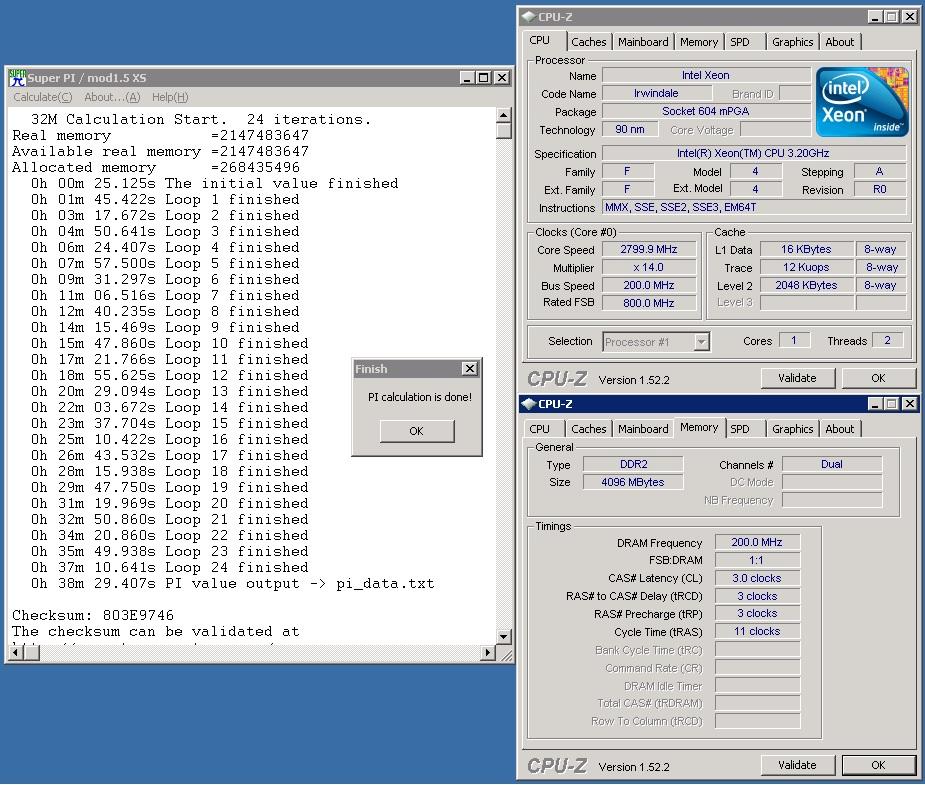
Task: Click Super PI scrollbar down arrow
Action: [x=503, y=636]
